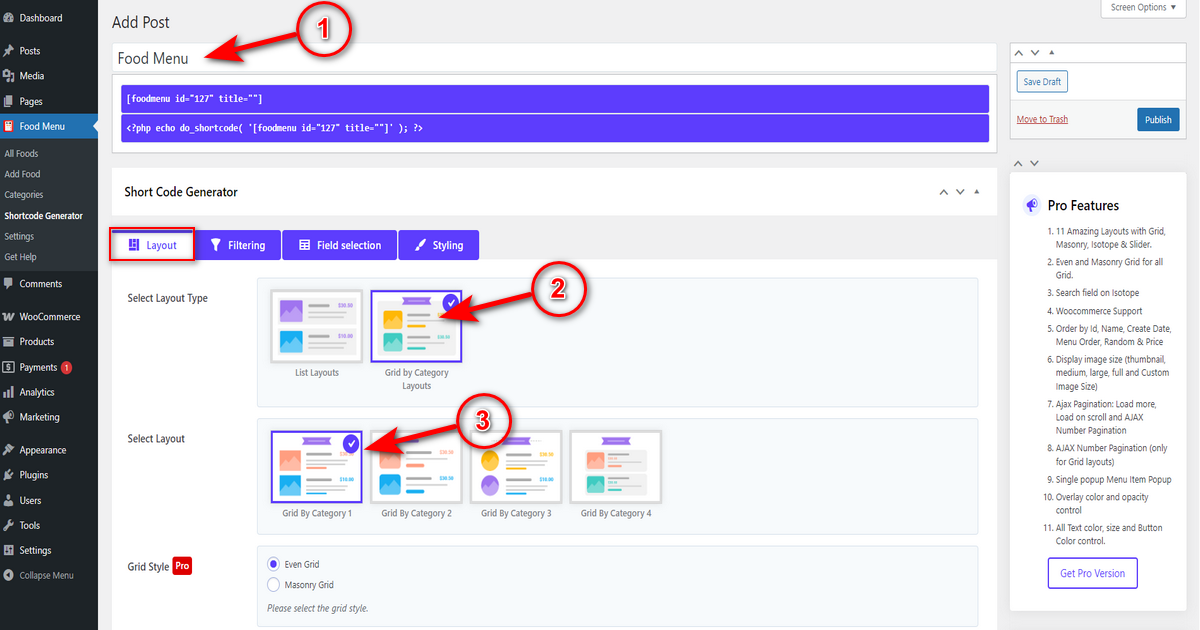Viewport: 1200px width, 630px height.
Task: Move Short Code Generator panel down
Action: pos(960,192)
